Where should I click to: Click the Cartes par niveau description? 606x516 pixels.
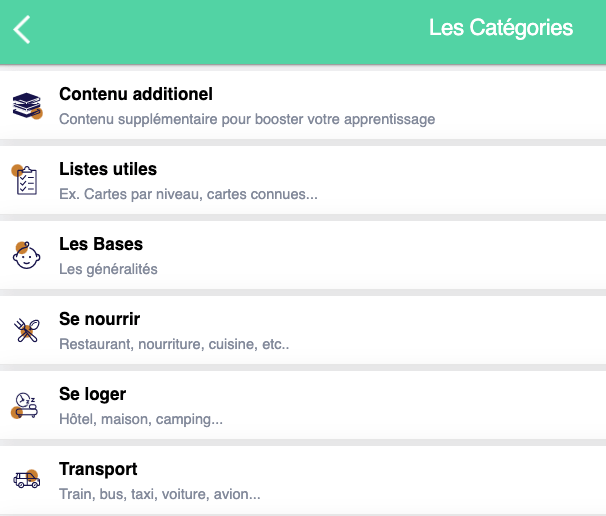point(188,194)
